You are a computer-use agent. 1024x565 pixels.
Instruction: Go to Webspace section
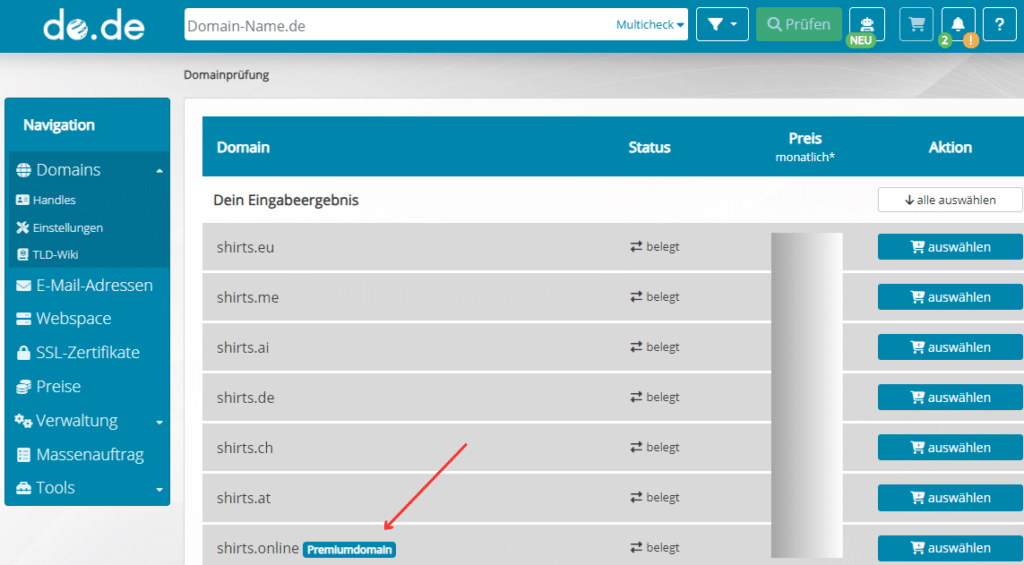pos(73,319)
